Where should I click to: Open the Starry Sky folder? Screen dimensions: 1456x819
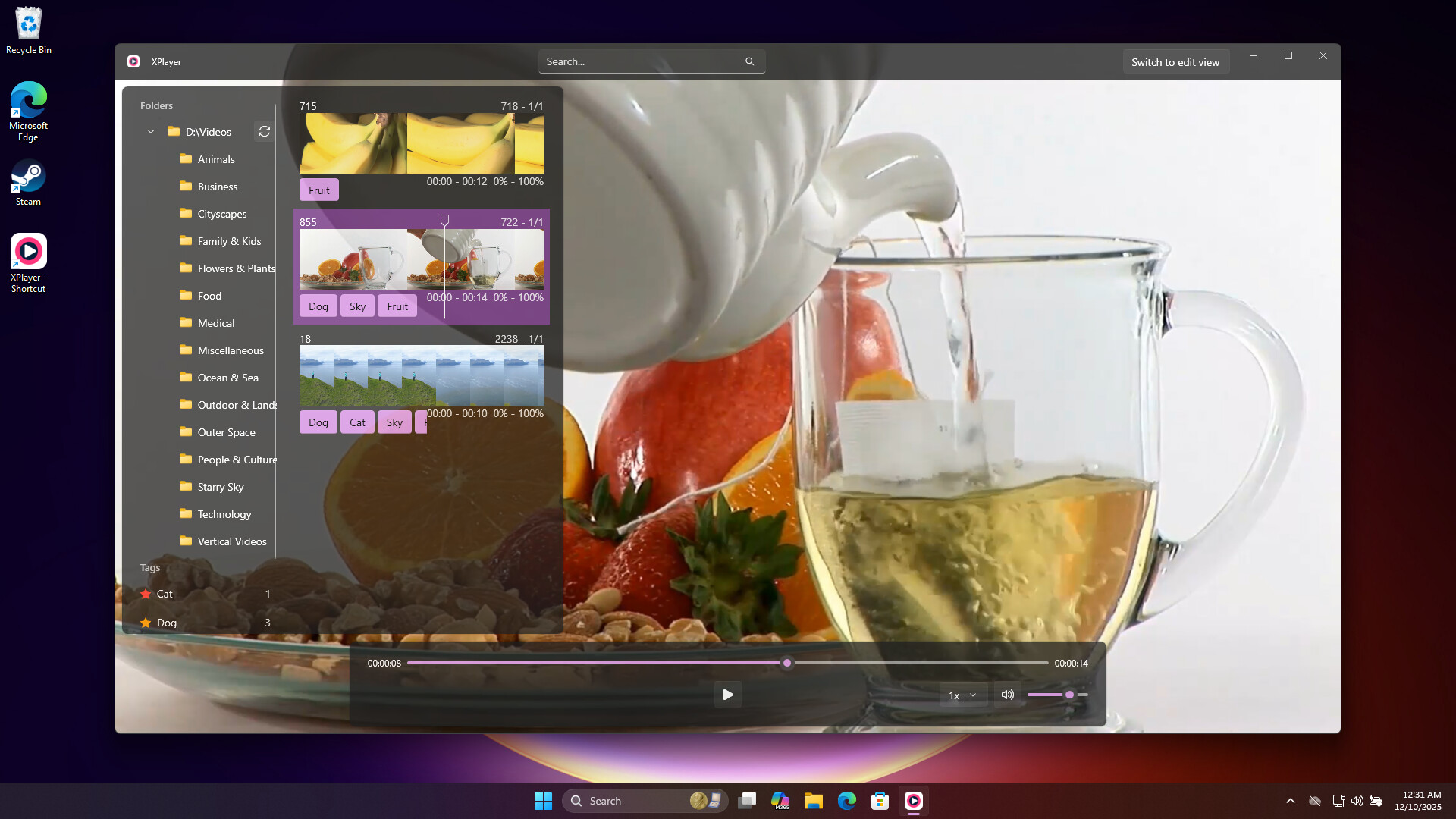220,487
